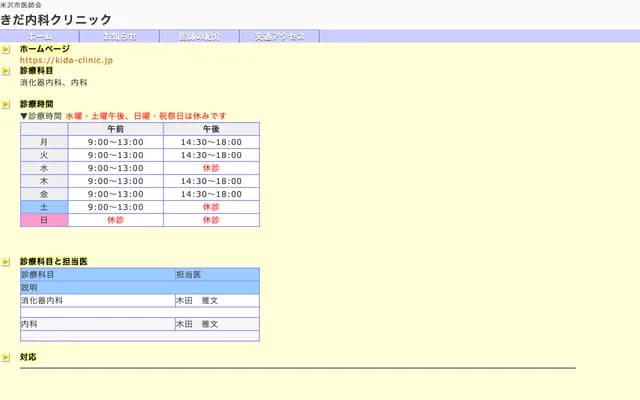The width and height of the screenshot is (640, 400).
Task: Open the ホーム navigation tab
Action: tap(40, 36)
